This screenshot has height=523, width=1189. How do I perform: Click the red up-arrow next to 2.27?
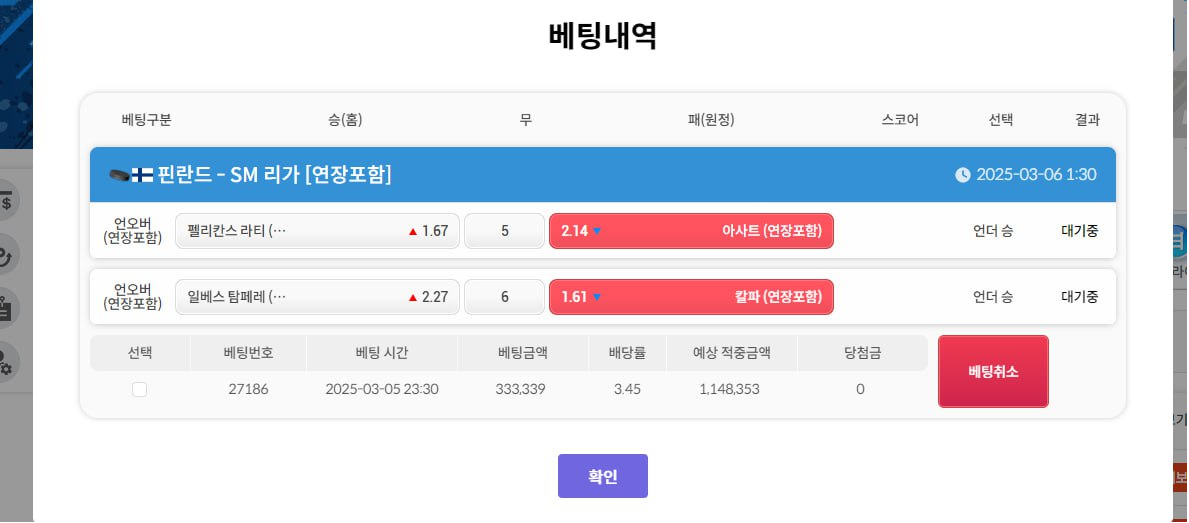point(413,298)
